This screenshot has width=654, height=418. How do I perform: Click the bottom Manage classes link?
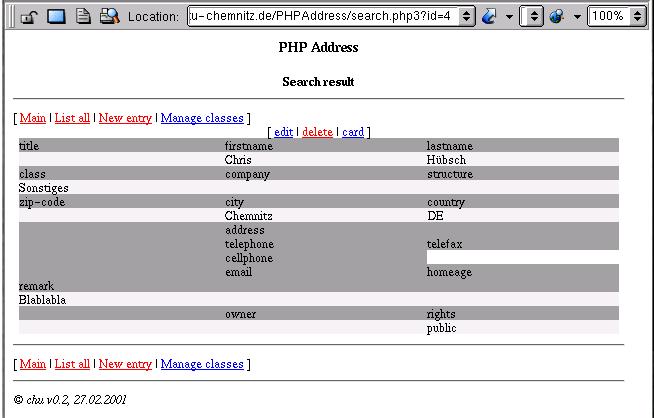[201, 364]
